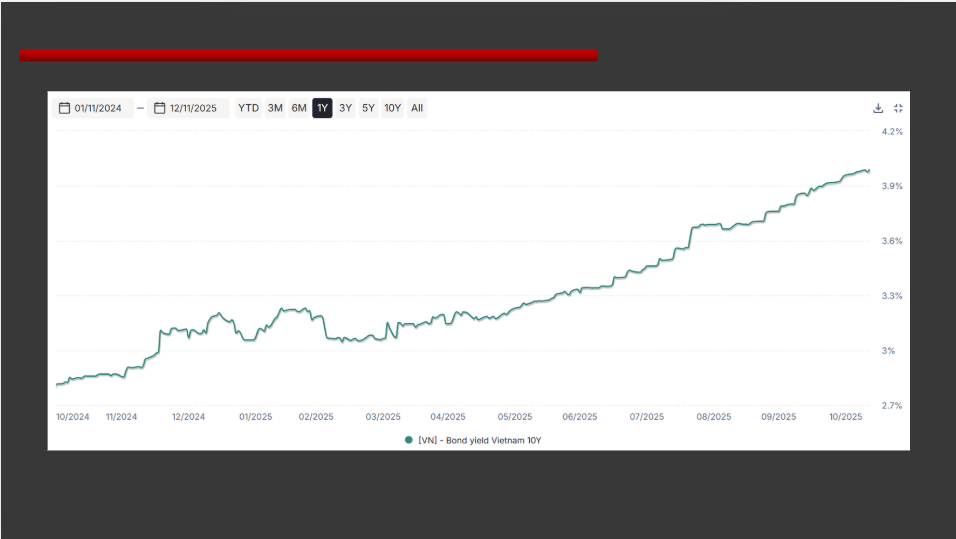The height and width of the screenshot is (539, 956).
Task: Select the active 1Y range button
Action: (322, 108)
